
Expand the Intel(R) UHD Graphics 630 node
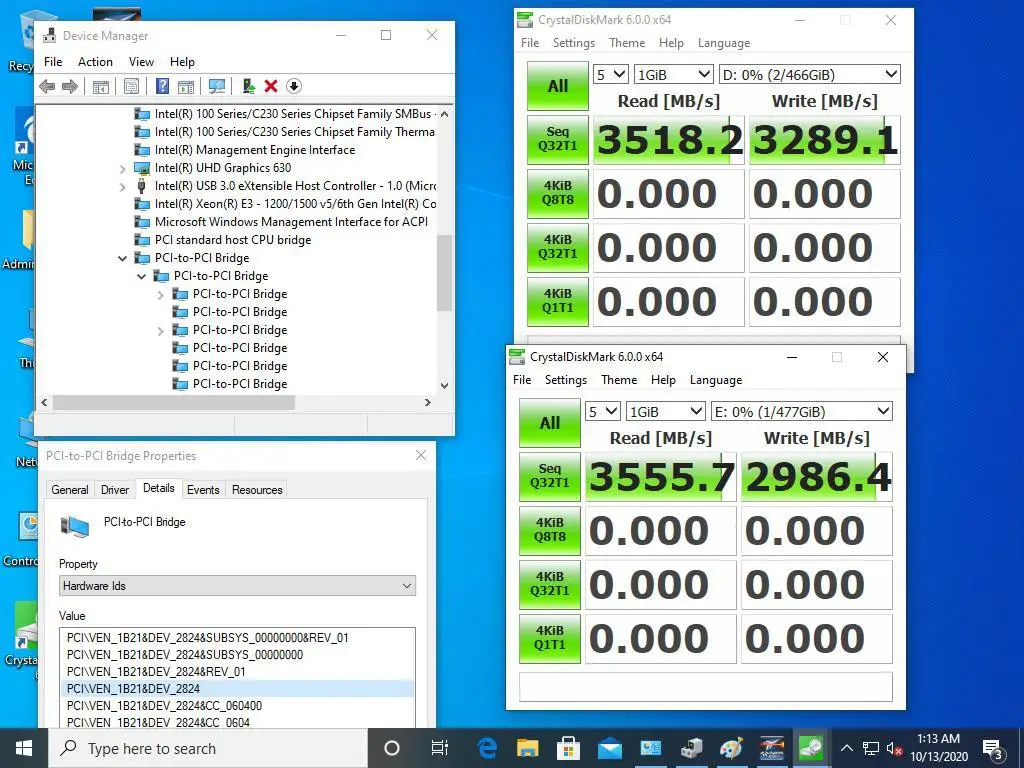click(x=123, y=168)
